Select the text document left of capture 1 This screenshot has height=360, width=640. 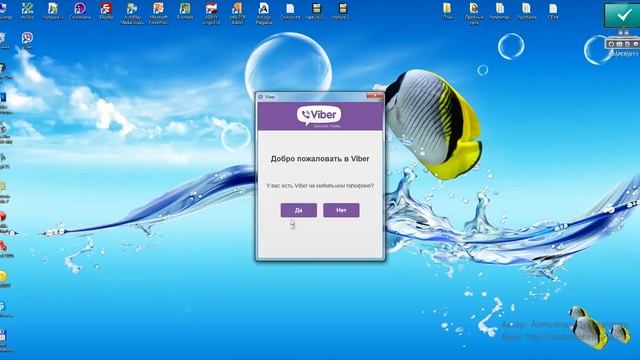point(290,11)
